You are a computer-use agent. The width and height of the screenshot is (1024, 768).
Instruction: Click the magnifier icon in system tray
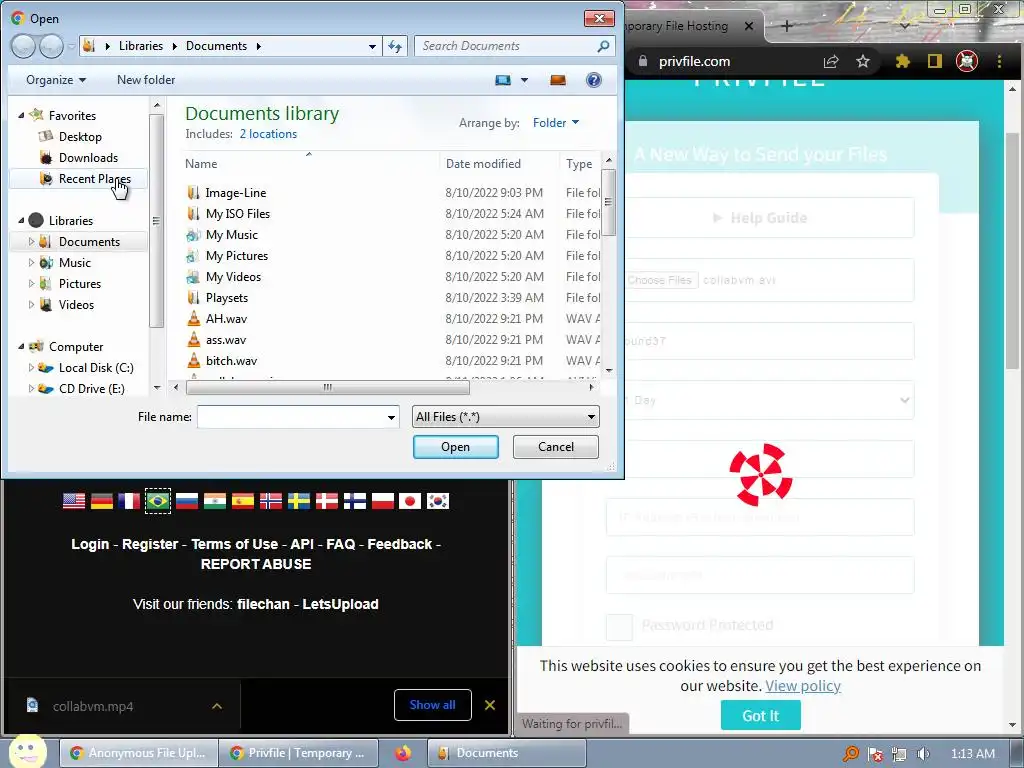pyautogui.click(x=850, y=754)
